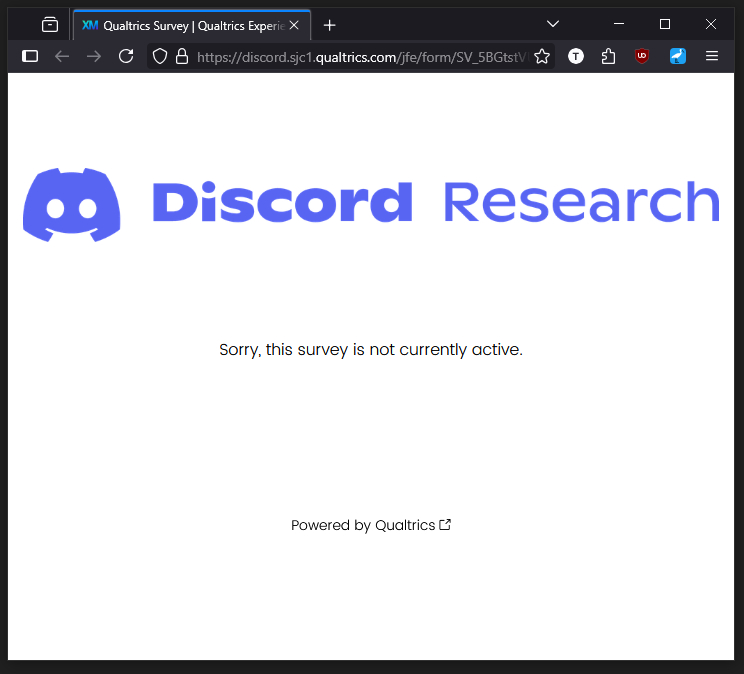
Task: Expand the list all tabs chevron
Action: coord(553,24)
